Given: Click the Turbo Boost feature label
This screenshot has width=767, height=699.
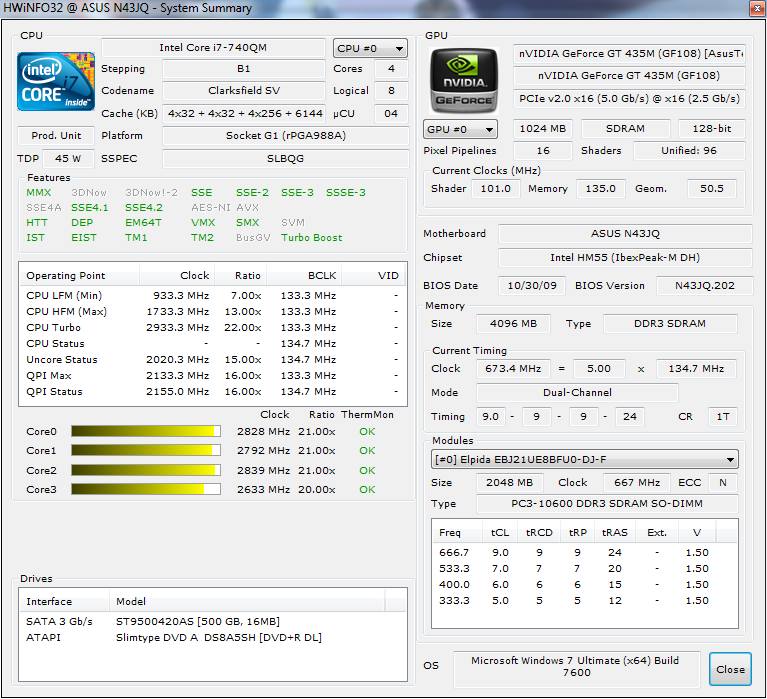Looking at the screenshot, I should 312,238.
